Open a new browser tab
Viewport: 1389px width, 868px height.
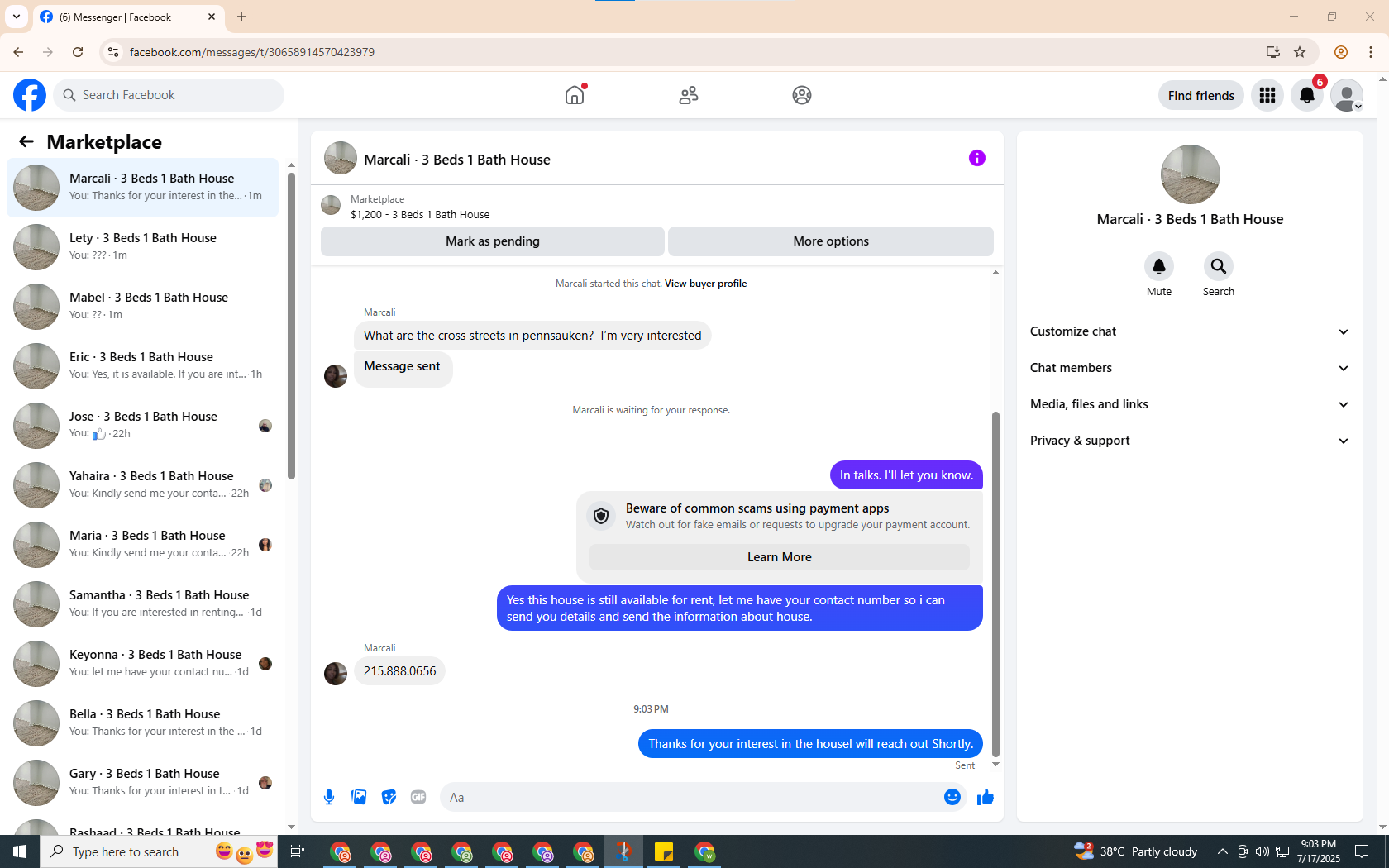coord(241,17)
